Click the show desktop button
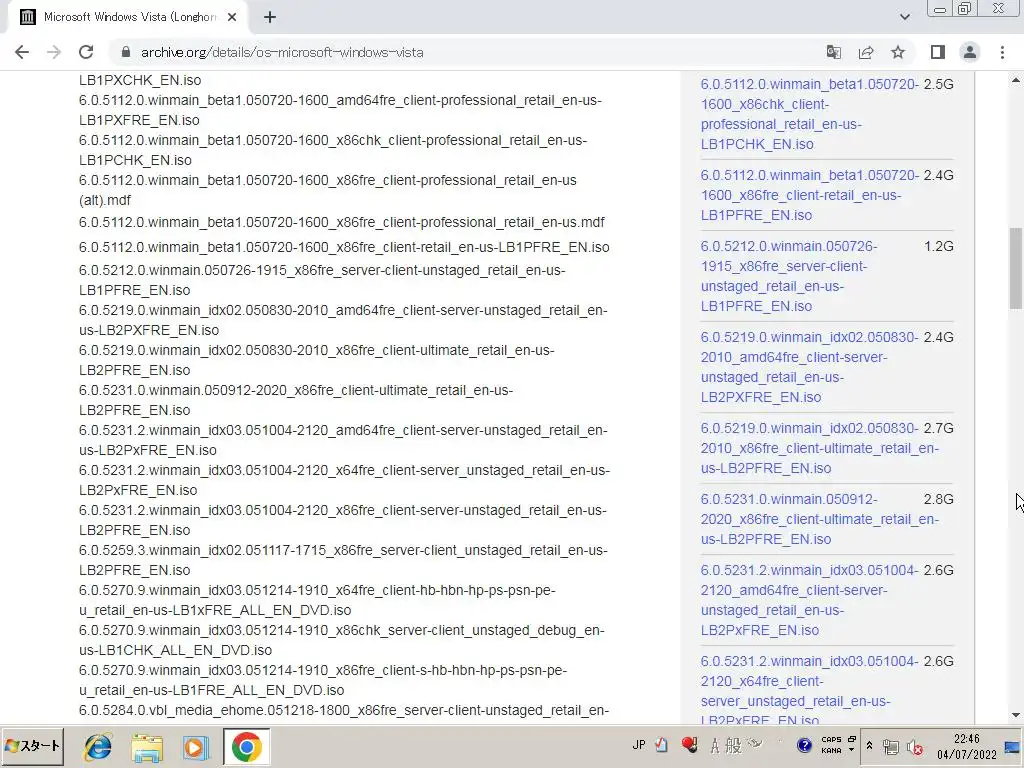This screenshot has width=1024, height=768. tap(1013, 746)
